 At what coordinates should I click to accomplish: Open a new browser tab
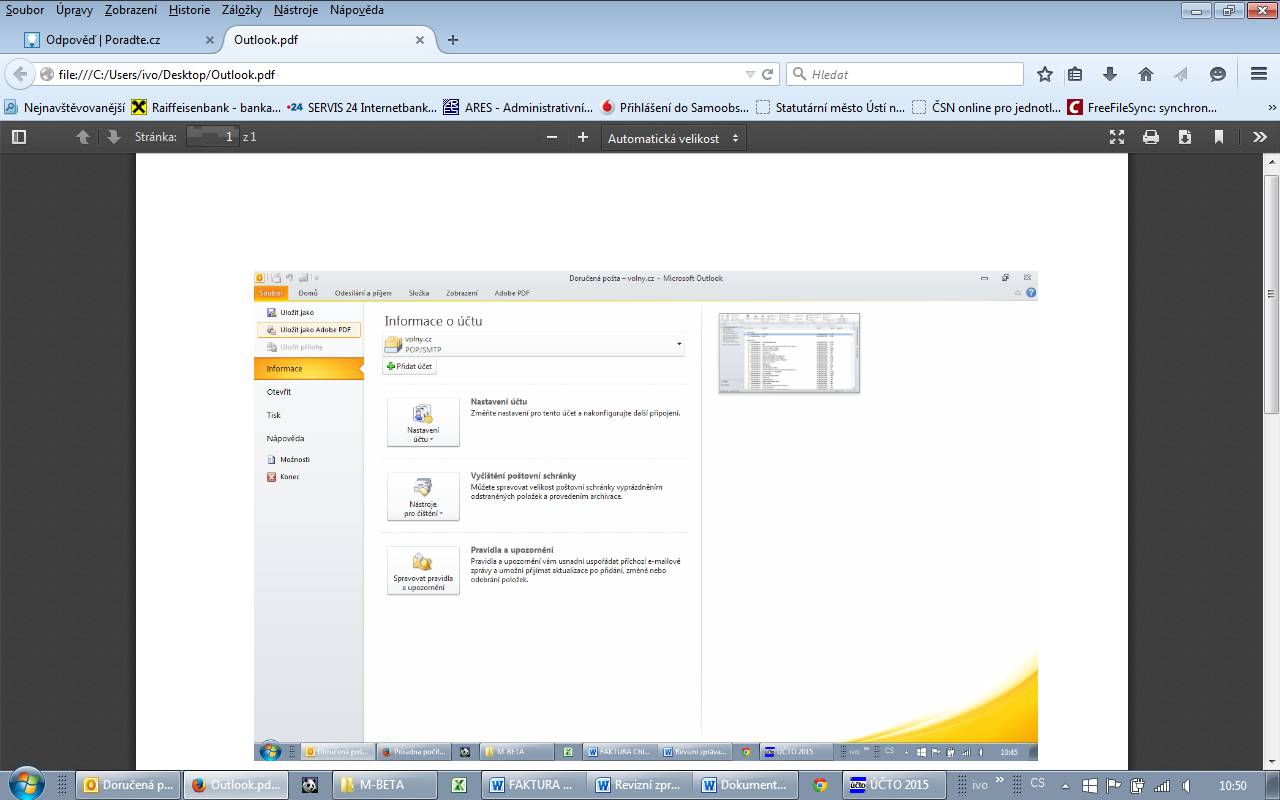tap(453, 40)
